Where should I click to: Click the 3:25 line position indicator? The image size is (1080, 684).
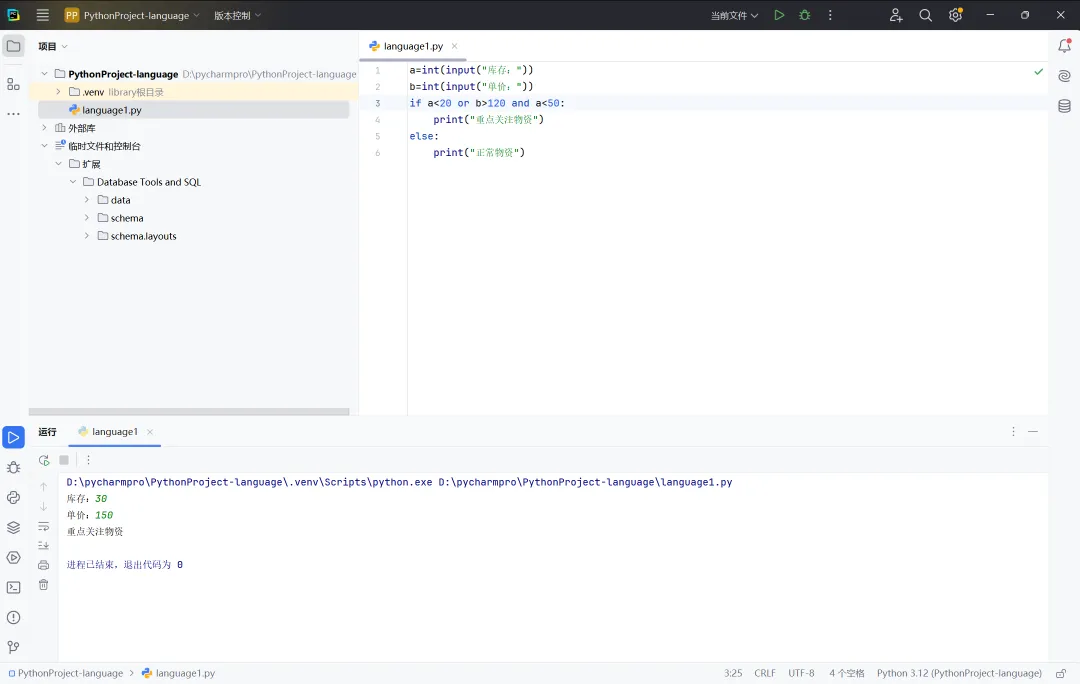click(x=733, y=673)
